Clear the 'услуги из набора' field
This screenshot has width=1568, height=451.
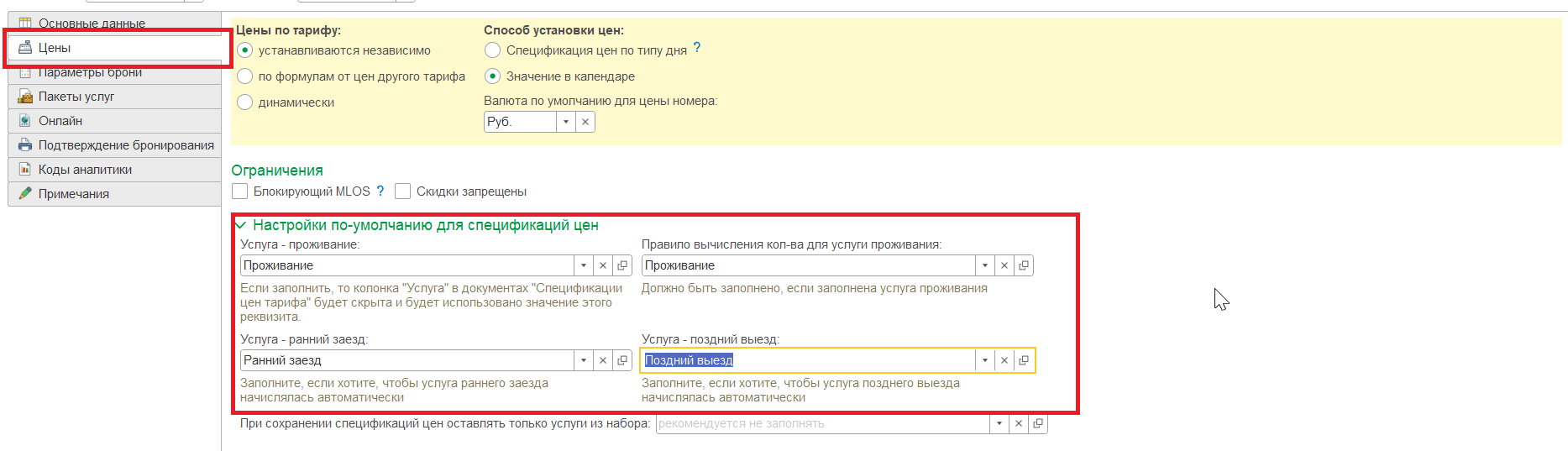coord(1019,423)
